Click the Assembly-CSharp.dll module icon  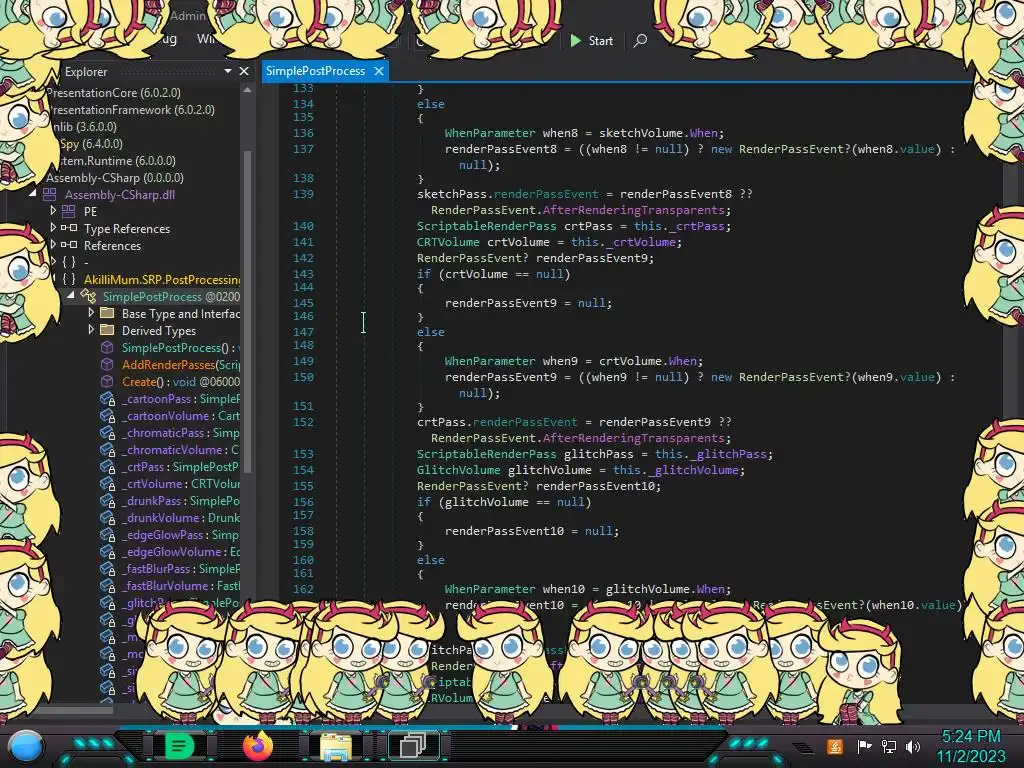[50, 194]
